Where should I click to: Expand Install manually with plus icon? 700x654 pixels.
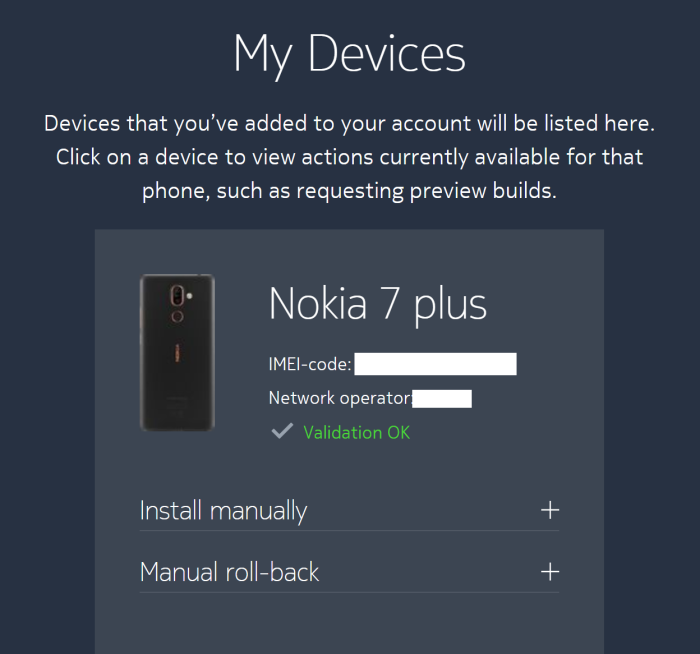(549, 510)
